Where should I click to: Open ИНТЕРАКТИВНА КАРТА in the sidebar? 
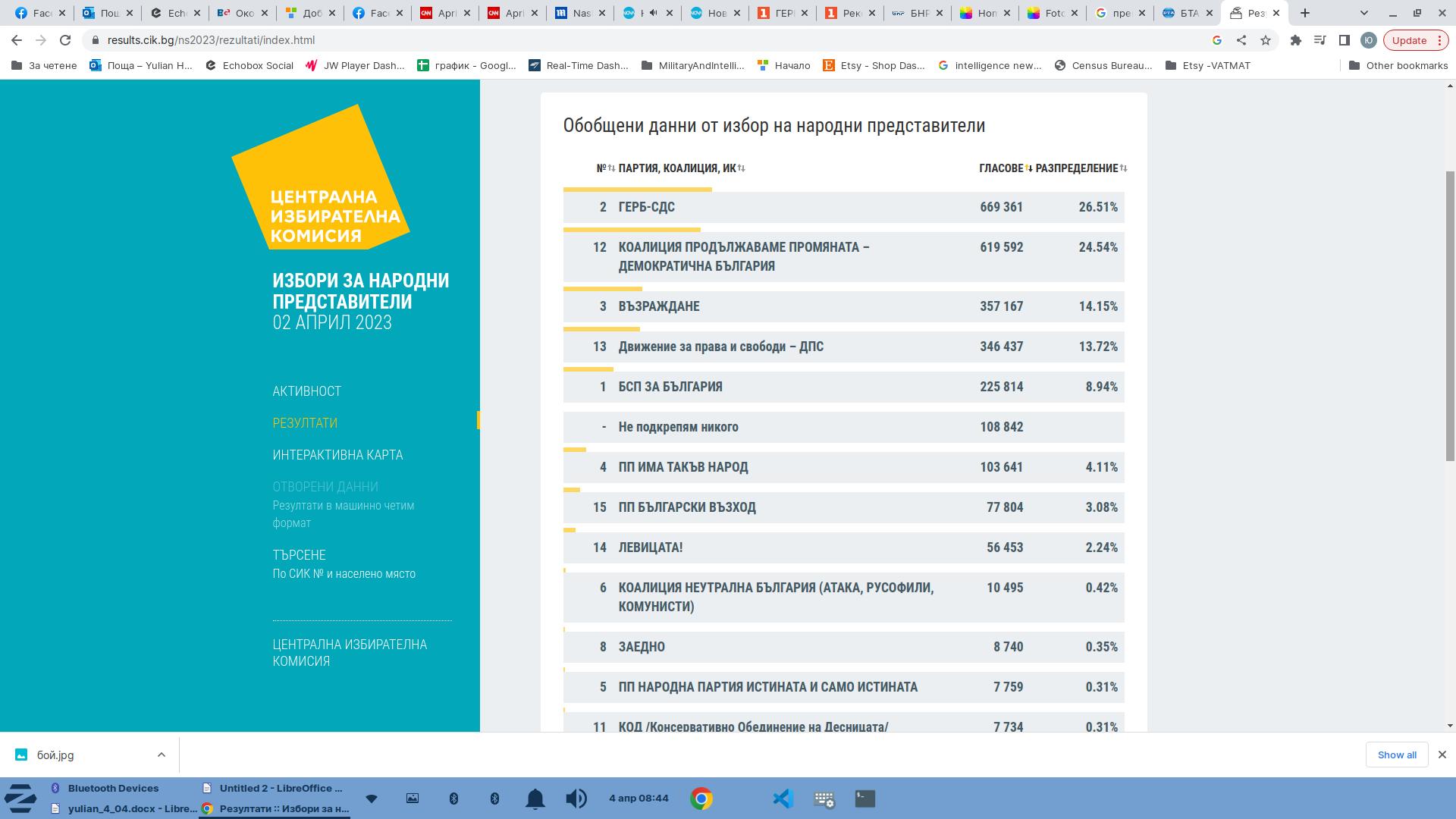pyautogui.click(x=337, y=455)
